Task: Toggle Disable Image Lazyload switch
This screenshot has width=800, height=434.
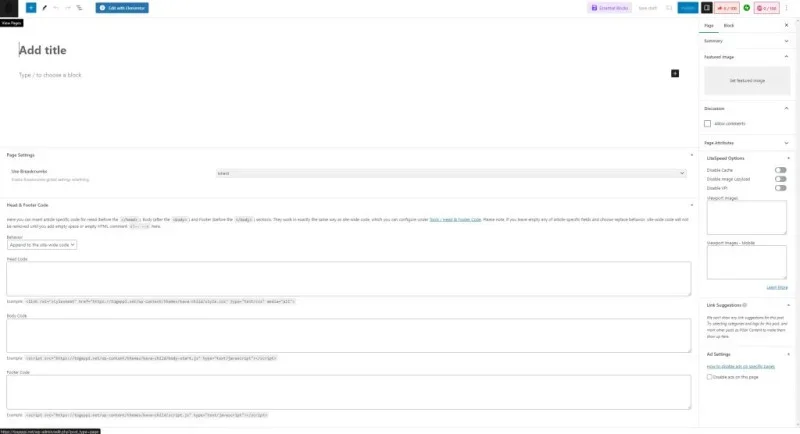Action: (780, 179)
